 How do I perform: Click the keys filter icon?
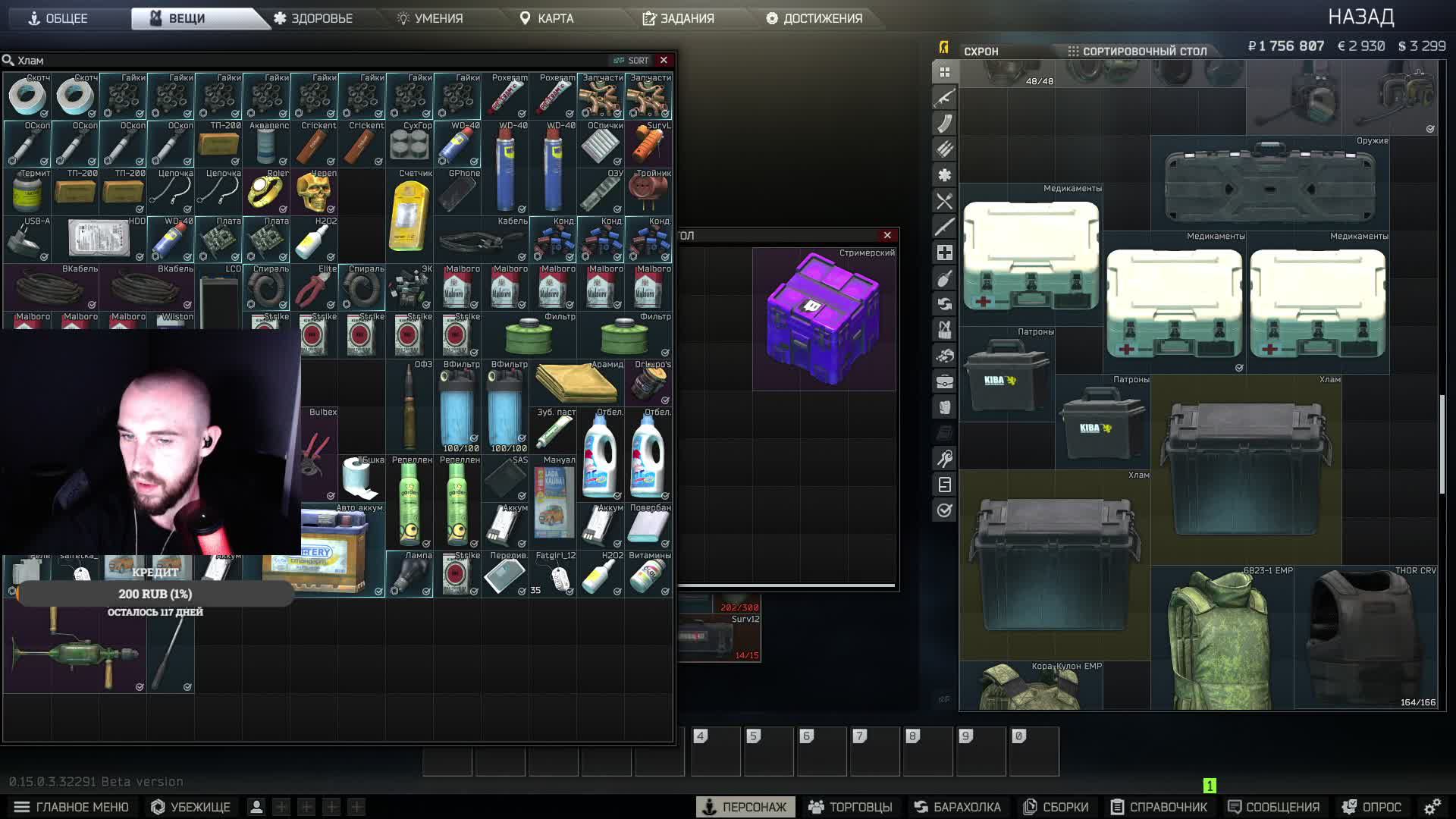click(x=944, y=459)
